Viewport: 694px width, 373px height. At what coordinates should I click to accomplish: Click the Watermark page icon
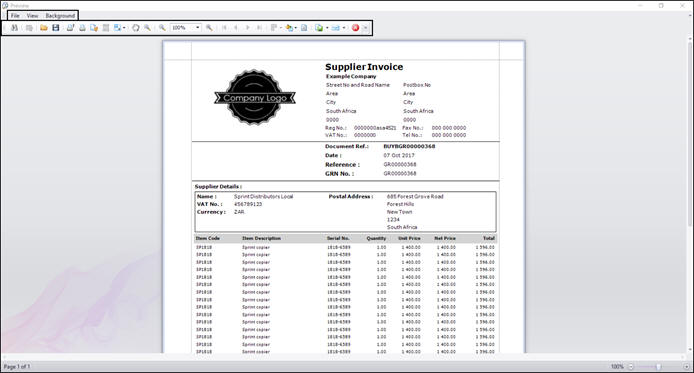tap(304, 27)
